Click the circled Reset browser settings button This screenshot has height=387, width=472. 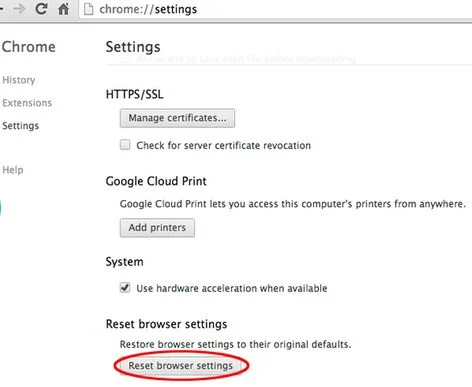(x=181, y=366)
